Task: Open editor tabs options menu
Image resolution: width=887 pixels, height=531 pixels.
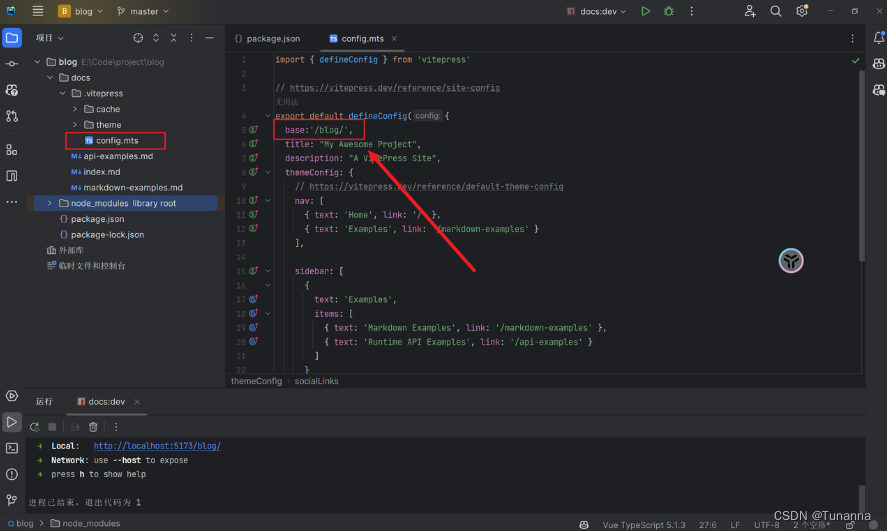Action: point(852,38)
